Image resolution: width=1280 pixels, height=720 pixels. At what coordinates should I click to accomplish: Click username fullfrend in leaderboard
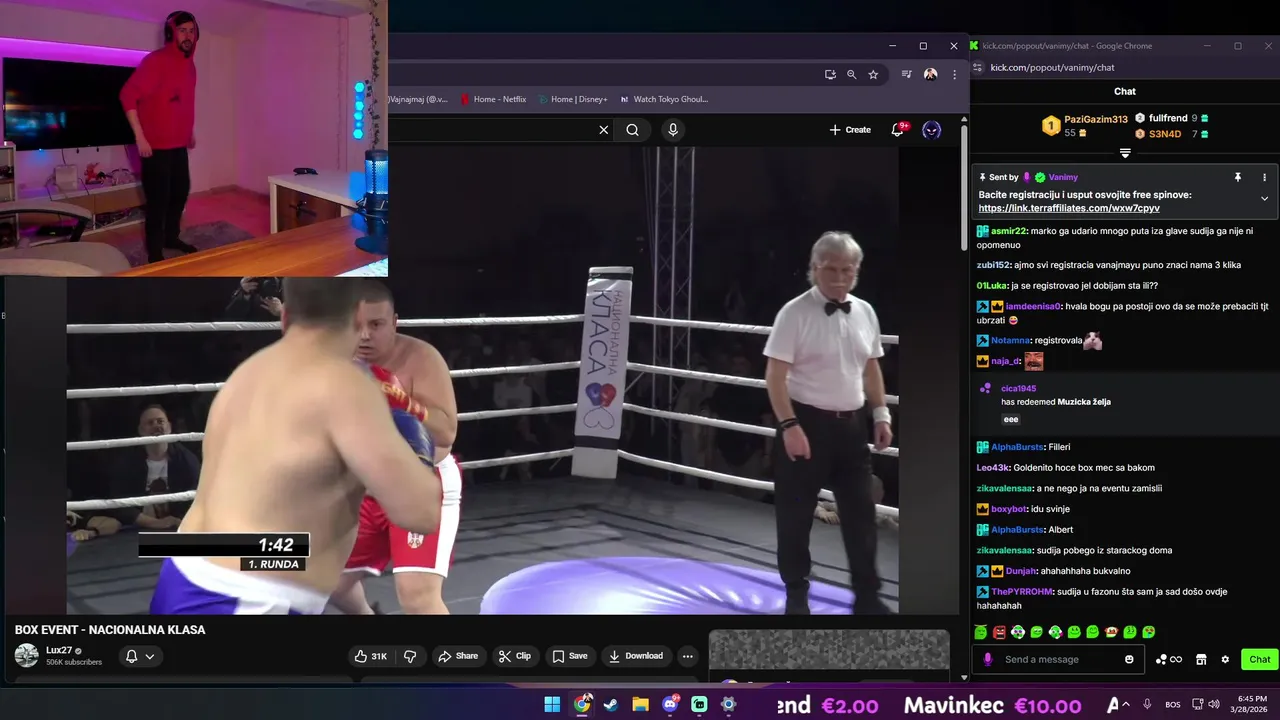coord(1168,118)
